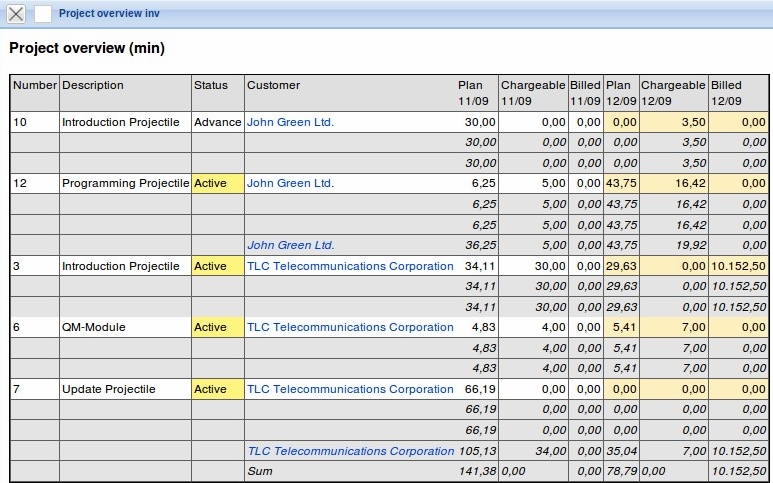Image resolution: width=773 pixels, height=483 pixels.
Task: Click the Customer column header
Action: click(274, 86)
